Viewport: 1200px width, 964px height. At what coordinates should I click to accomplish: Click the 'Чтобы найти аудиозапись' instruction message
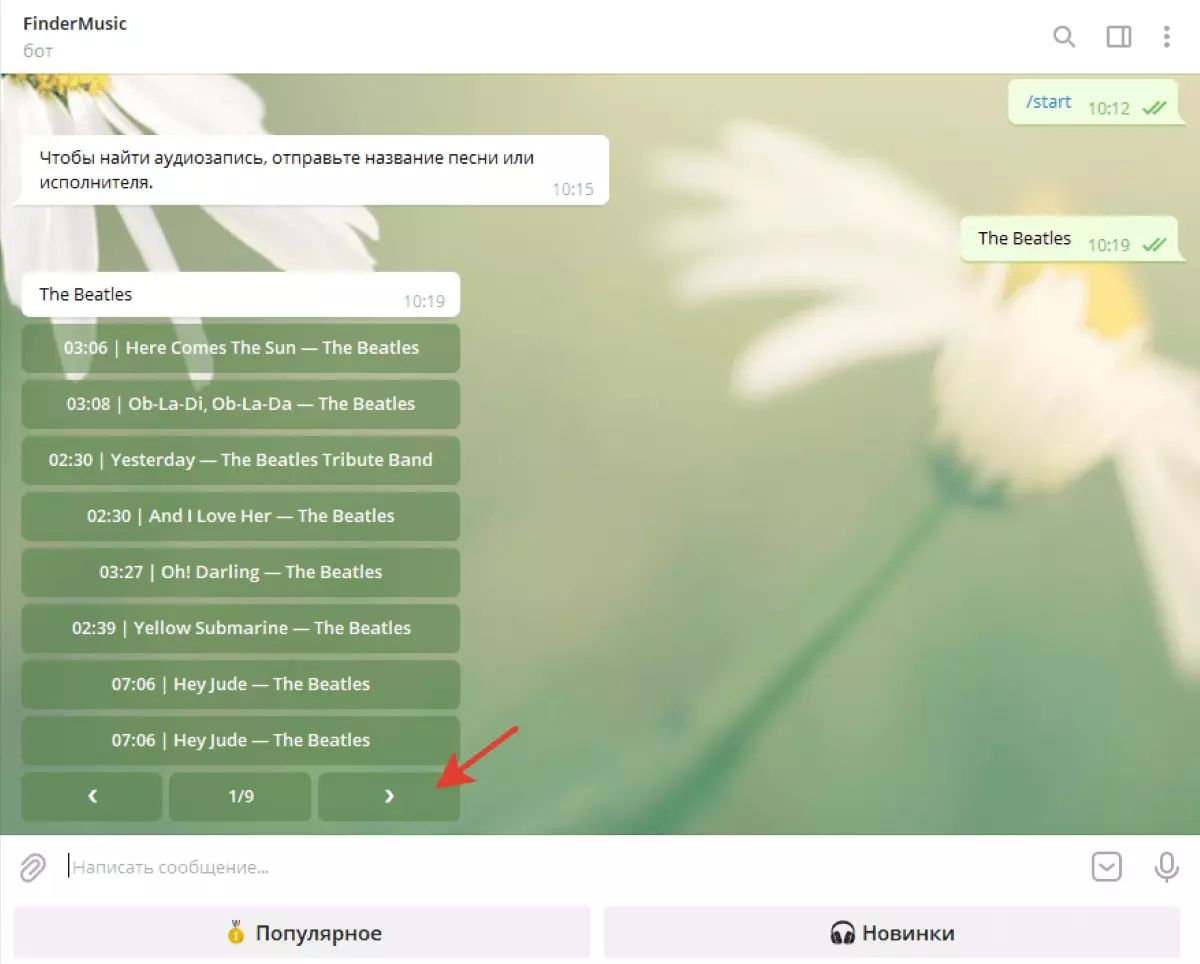pos(311,170)
